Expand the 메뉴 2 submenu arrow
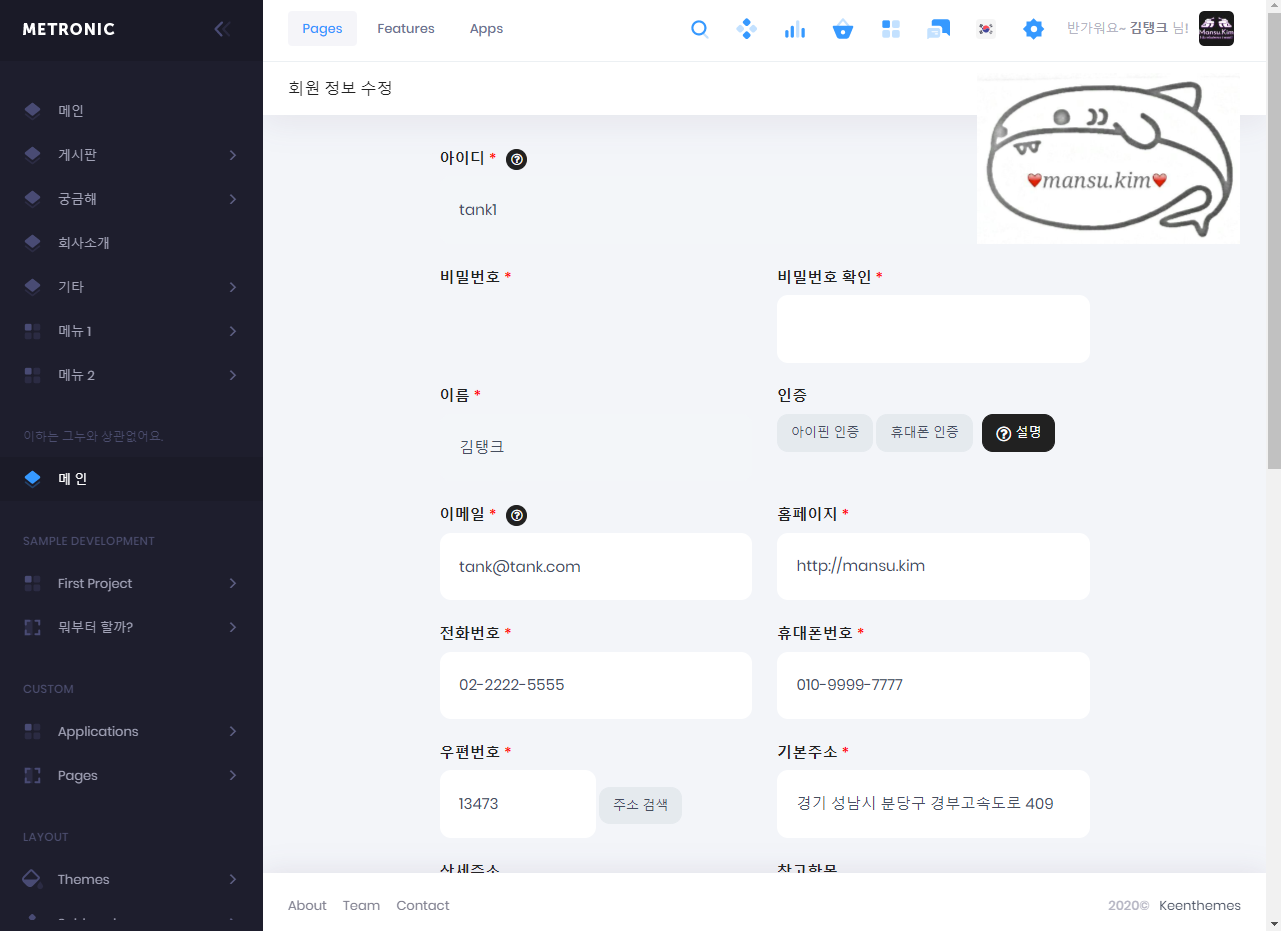The height and width of the screenshot is (931, 1281). 232,375
